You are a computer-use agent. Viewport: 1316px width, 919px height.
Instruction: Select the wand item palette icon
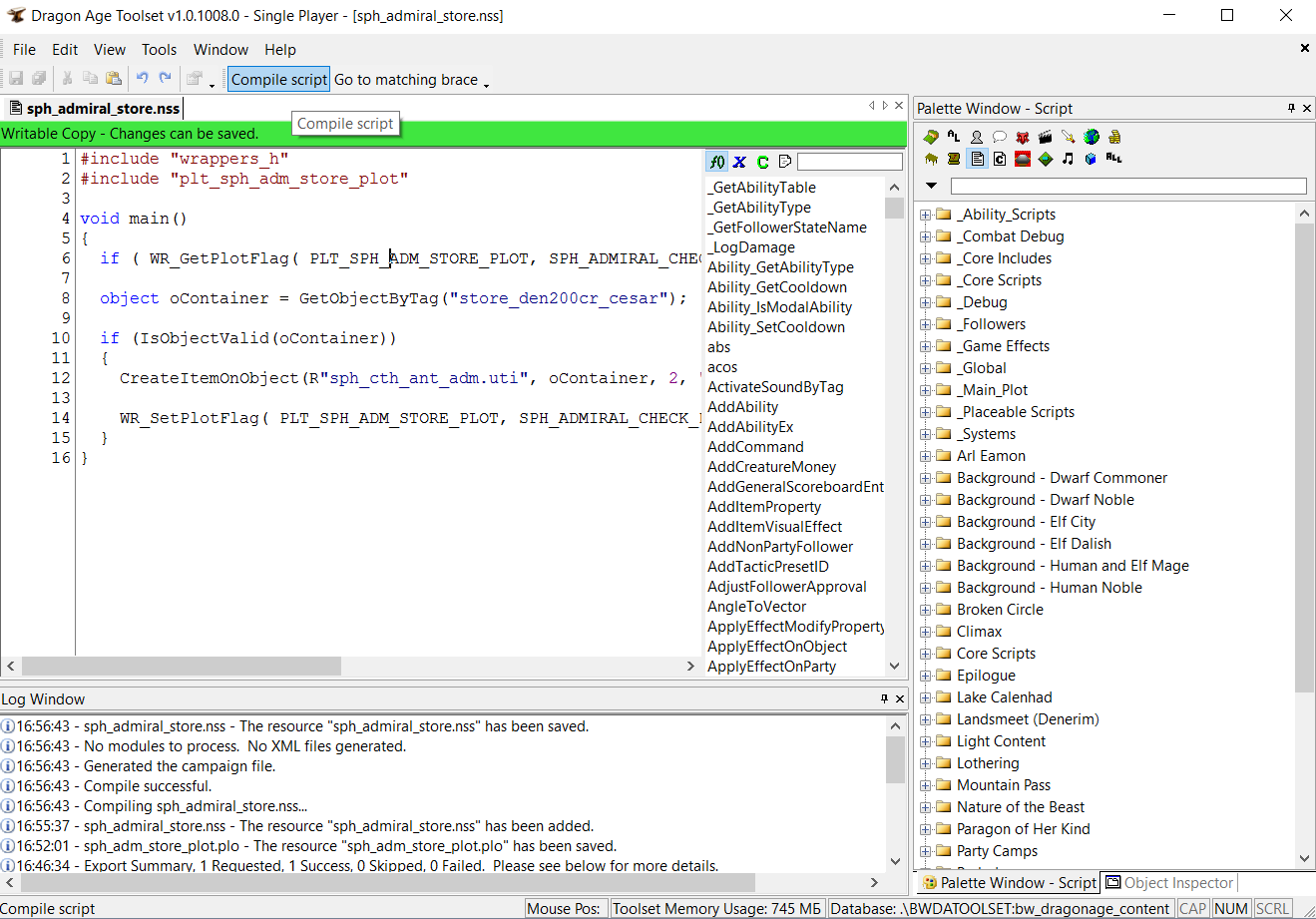[1069, 137]
